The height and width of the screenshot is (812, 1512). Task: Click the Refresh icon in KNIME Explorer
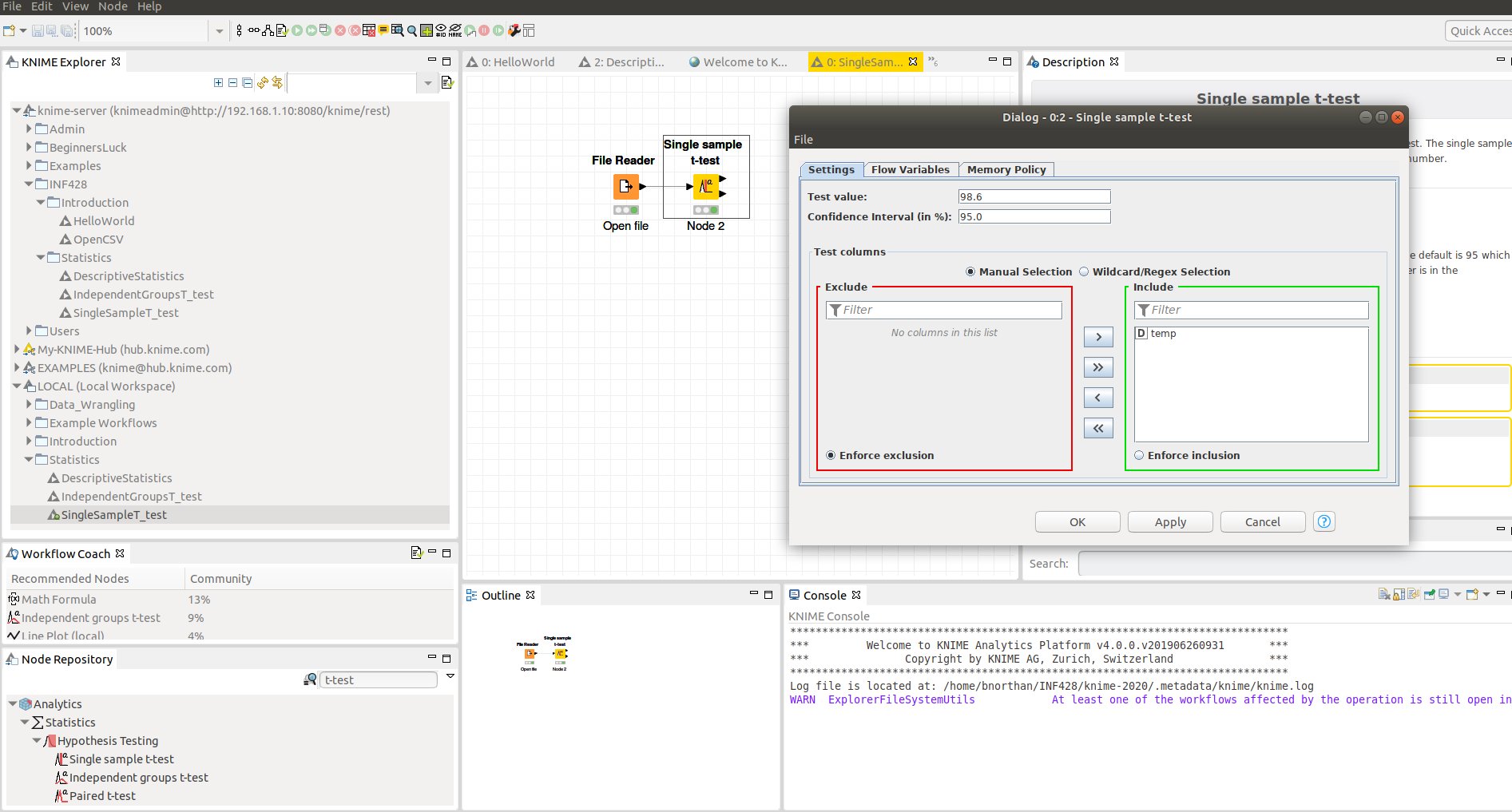pos(262,82)
